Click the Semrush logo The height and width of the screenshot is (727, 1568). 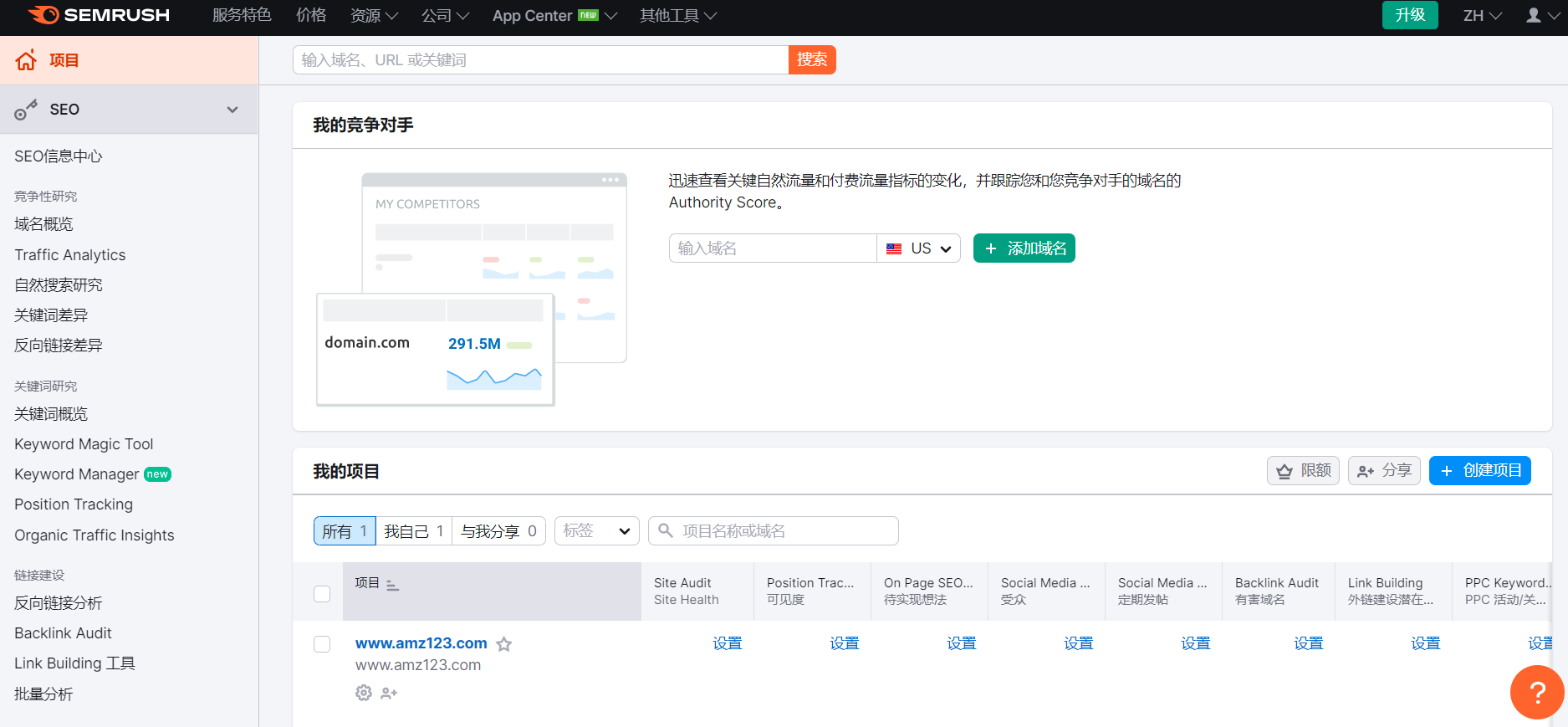tap(99, 15)
